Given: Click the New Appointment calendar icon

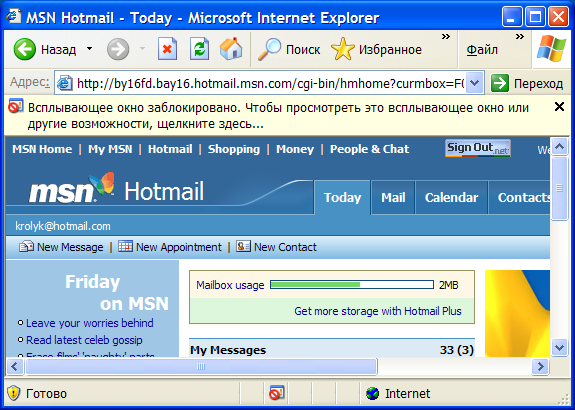Looking at the screenshot, I should [x=125, y=246].
